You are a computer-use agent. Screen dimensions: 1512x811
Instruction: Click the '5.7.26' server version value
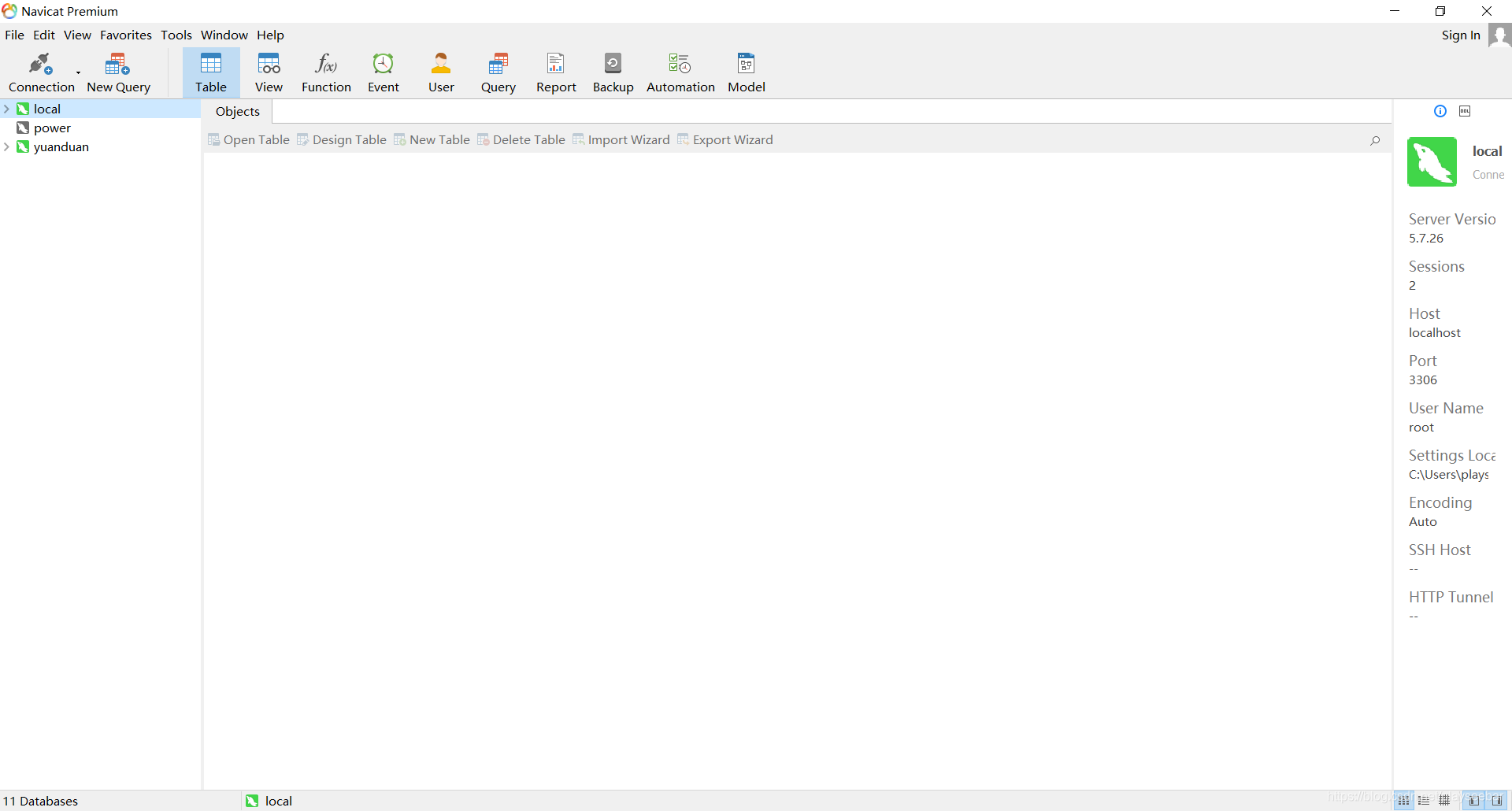coord(1426,239)
